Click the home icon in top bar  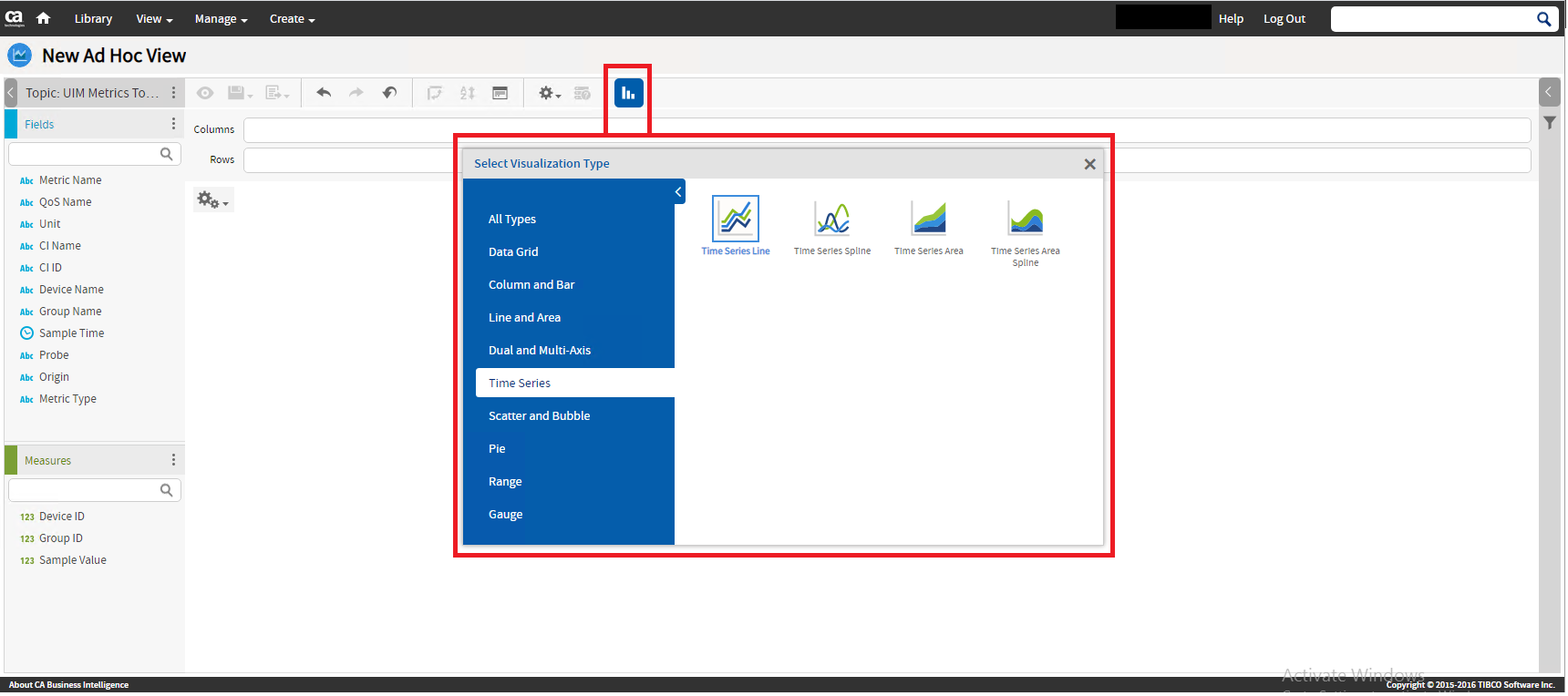(43, 18)
